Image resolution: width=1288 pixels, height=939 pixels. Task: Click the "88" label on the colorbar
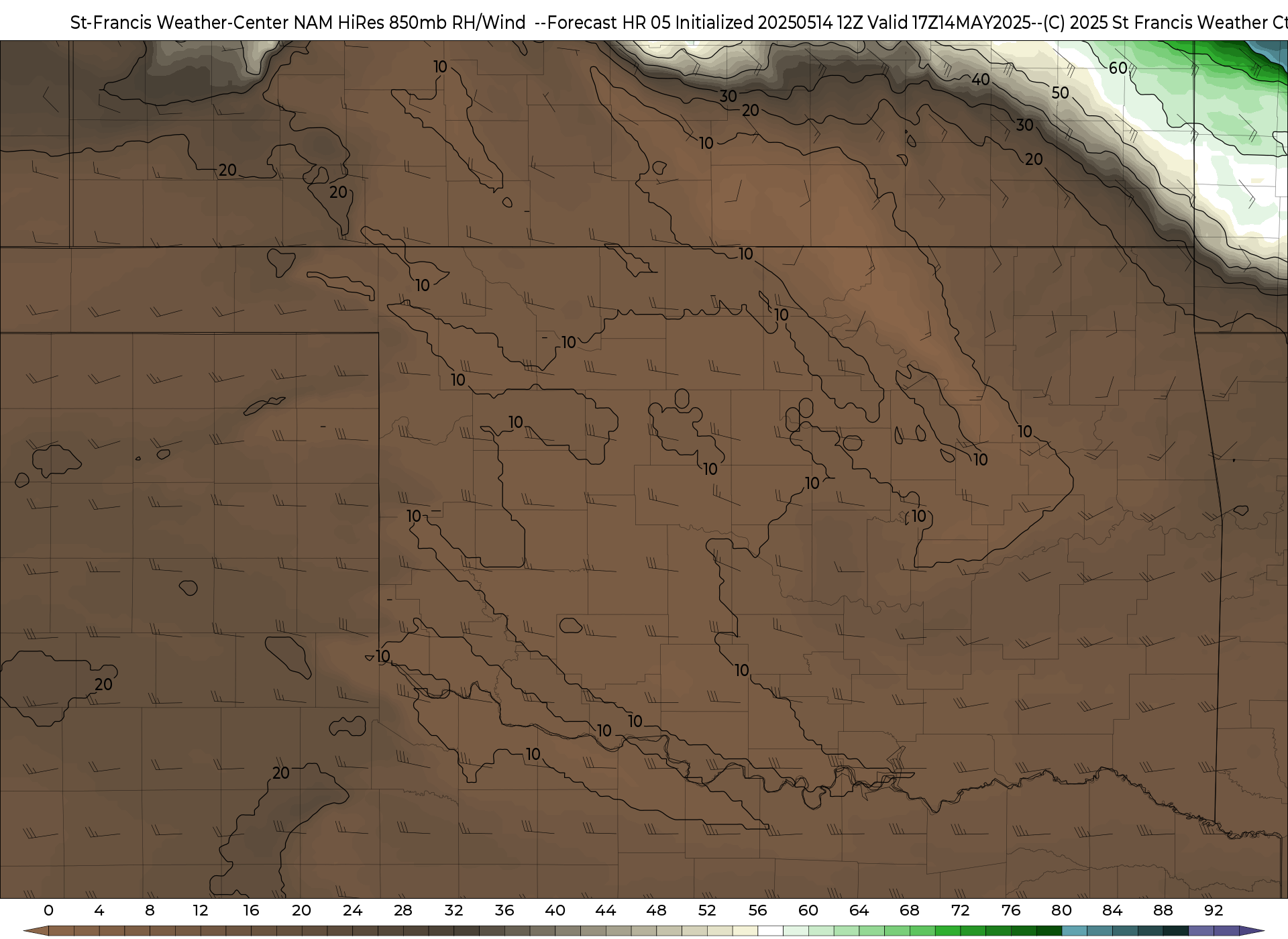click(x=1163, y=910)
